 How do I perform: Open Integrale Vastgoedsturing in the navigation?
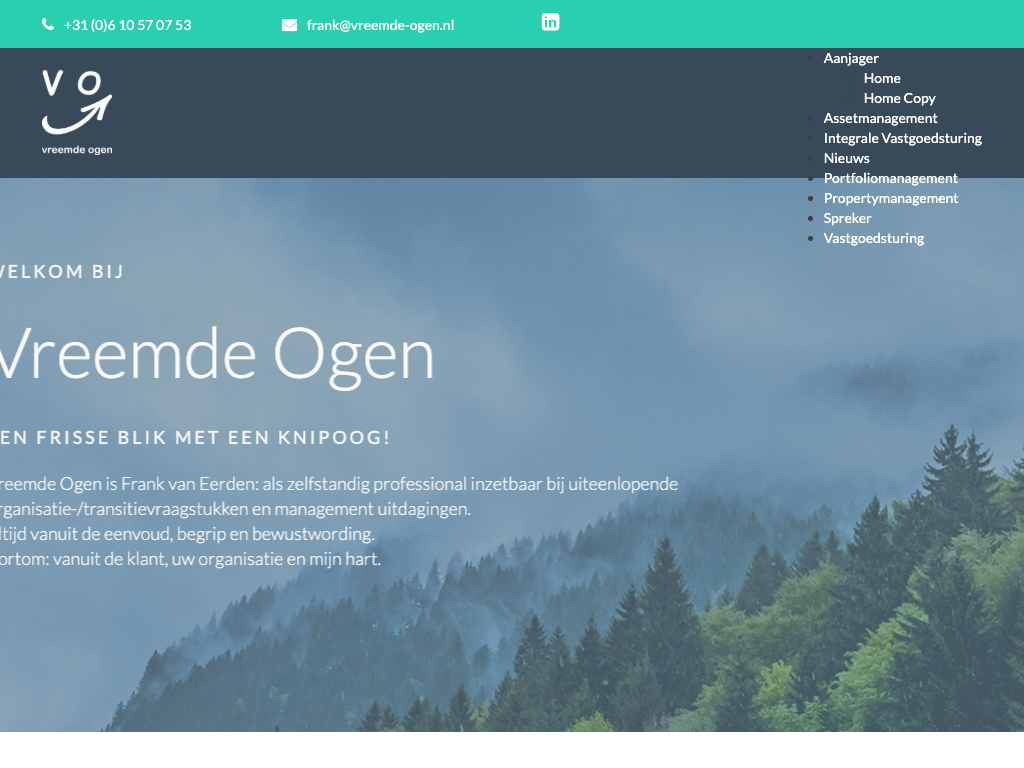tap(902, 138)
